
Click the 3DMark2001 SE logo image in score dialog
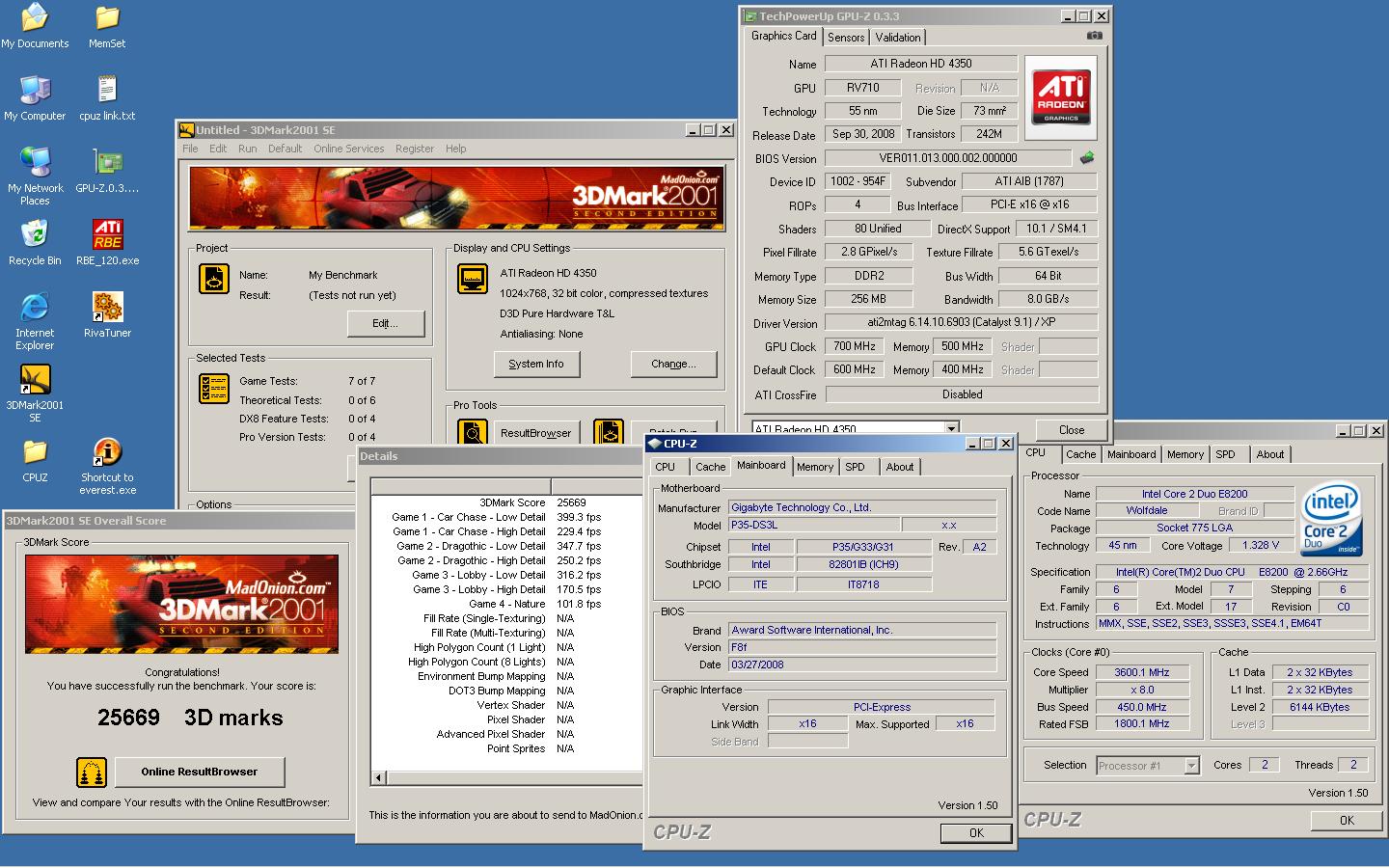(x=181, y=604)
